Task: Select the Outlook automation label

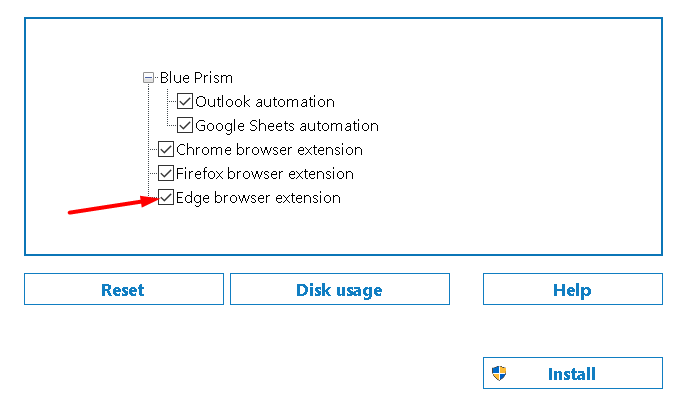Action: (x=265, y=102)
